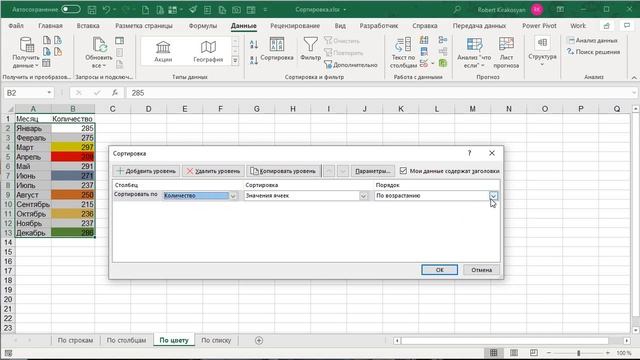
Task: Click the Удалить уровень button
Action: [213, 171]
